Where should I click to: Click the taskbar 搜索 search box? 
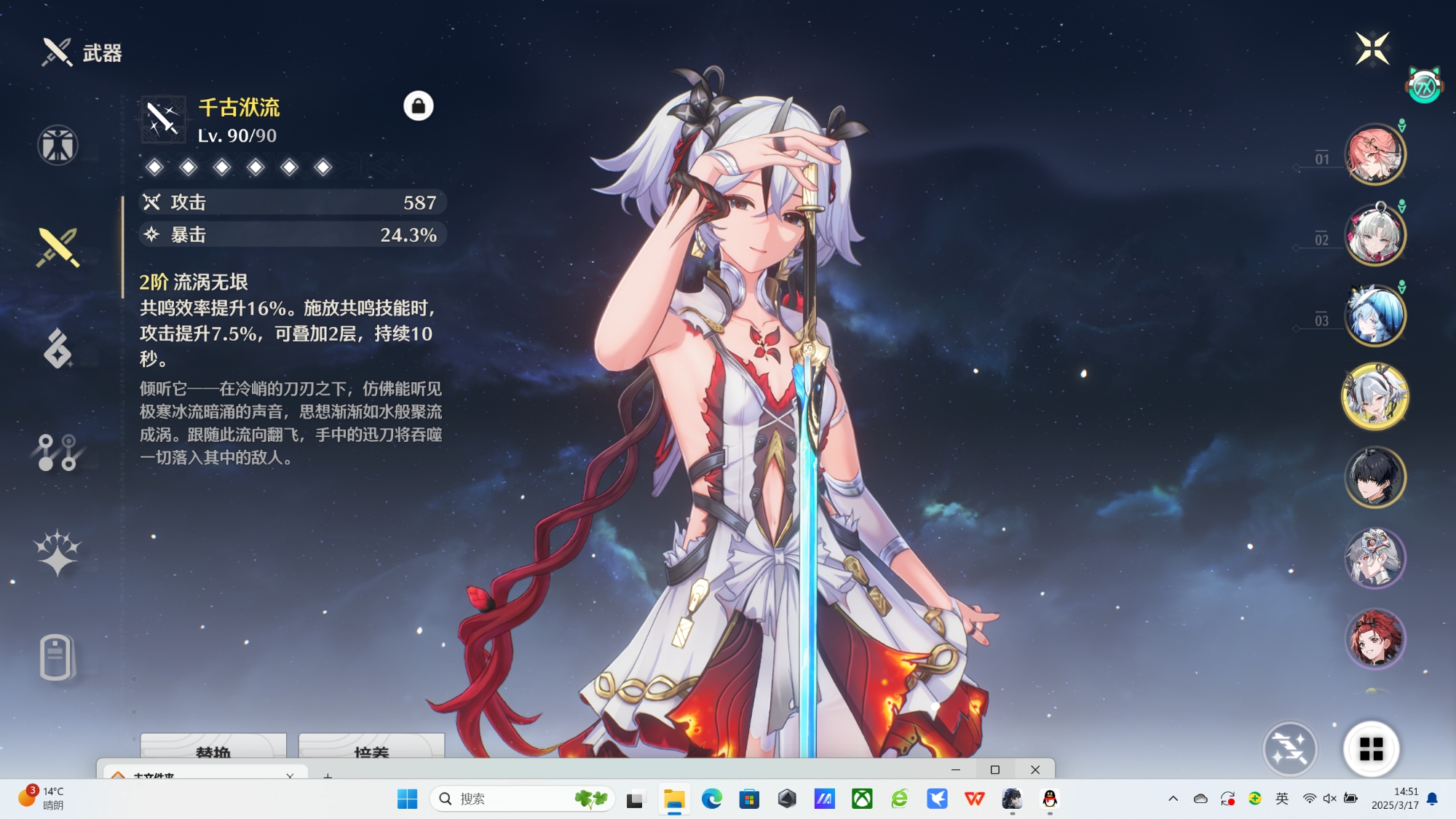[x=523, y=799]
